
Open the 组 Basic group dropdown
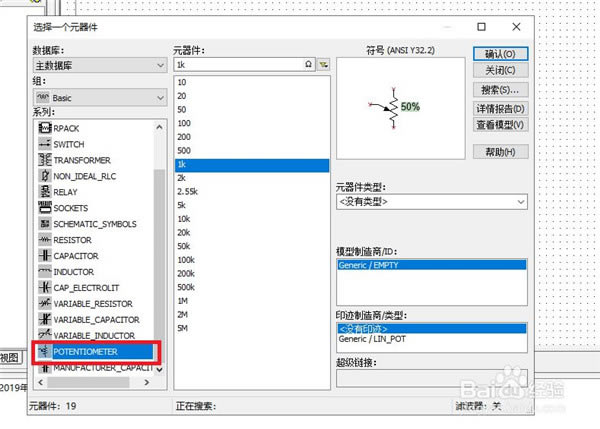coord(100,98)
